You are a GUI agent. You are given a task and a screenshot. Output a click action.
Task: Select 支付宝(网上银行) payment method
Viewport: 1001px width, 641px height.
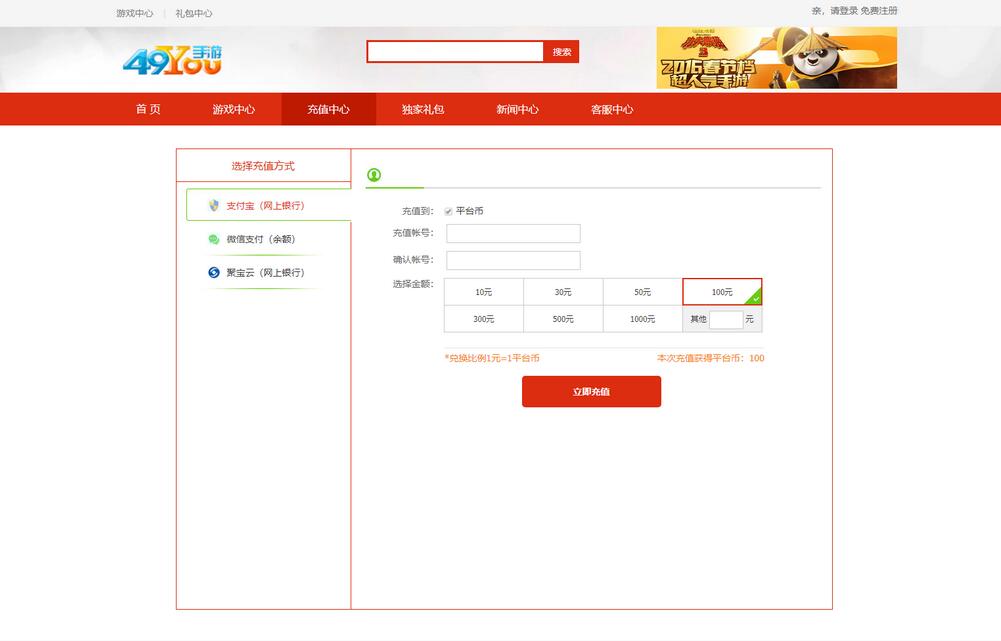[x=269, y=205]
